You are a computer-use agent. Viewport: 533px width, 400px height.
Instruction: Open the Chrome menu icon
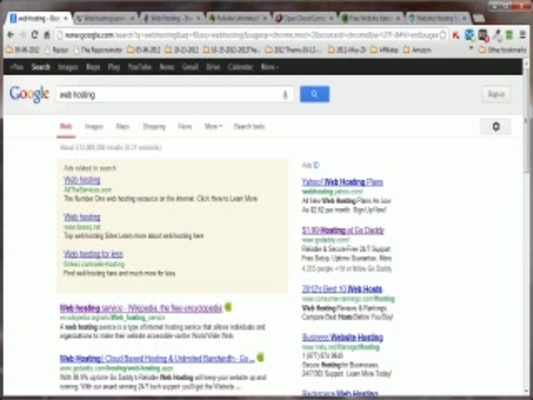(x=523, y=35)
